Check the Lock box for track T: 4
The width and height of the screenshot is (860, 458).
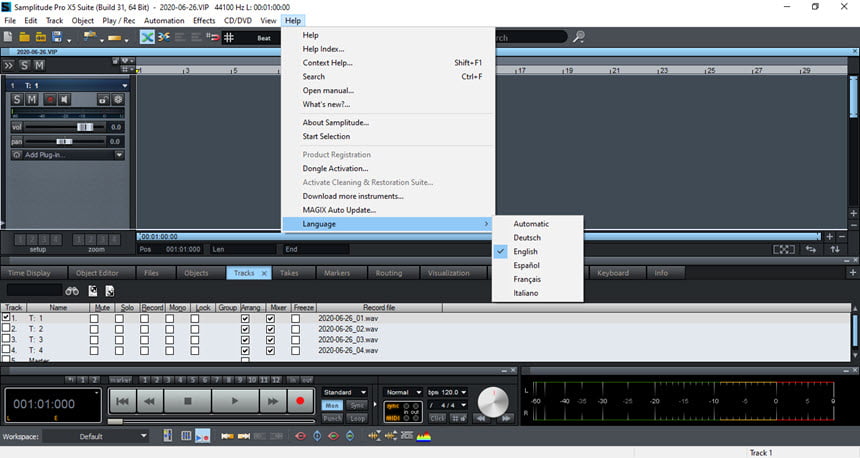tap(195, 350)
